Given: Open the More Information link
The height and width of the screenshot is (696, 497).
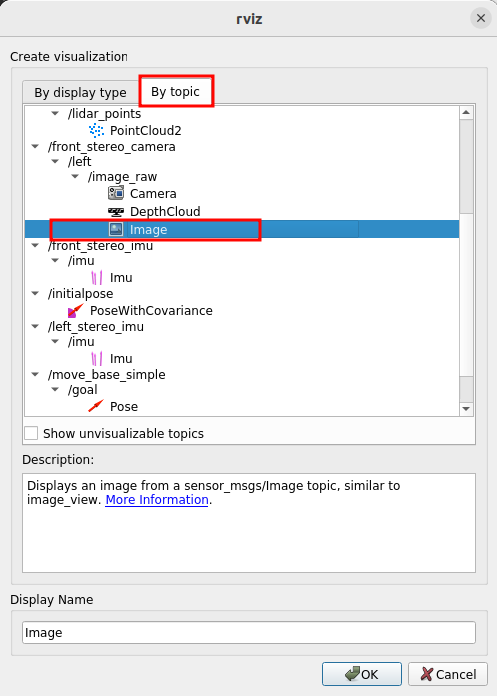Looking at the screenshot, I should tap(157, 500).
